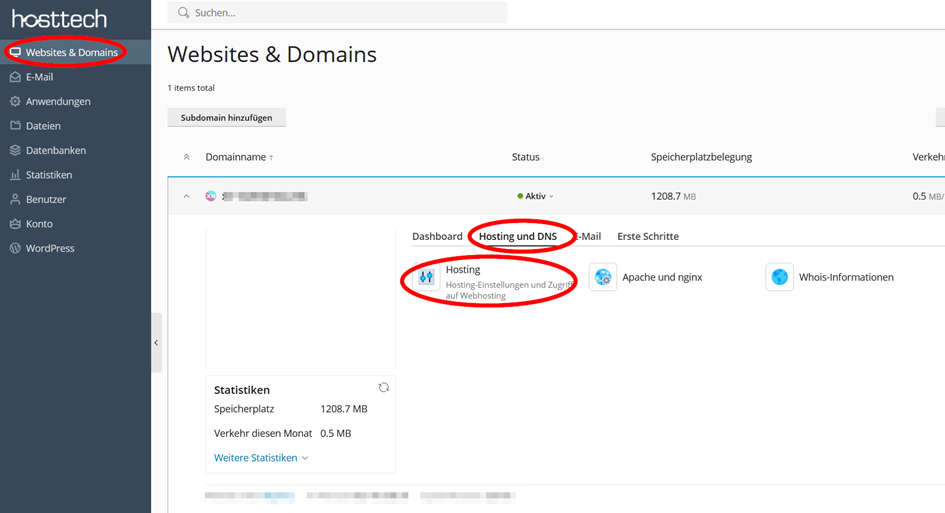Click the Benutzer person icon
The image size is (945, 513).
(15, 199)
